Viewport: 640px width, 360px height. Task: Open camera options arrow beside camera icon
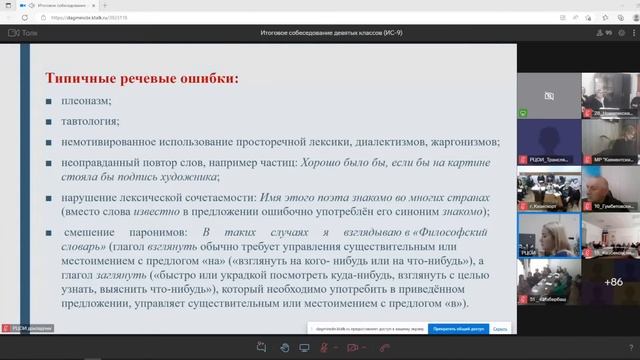coord(364,348)
